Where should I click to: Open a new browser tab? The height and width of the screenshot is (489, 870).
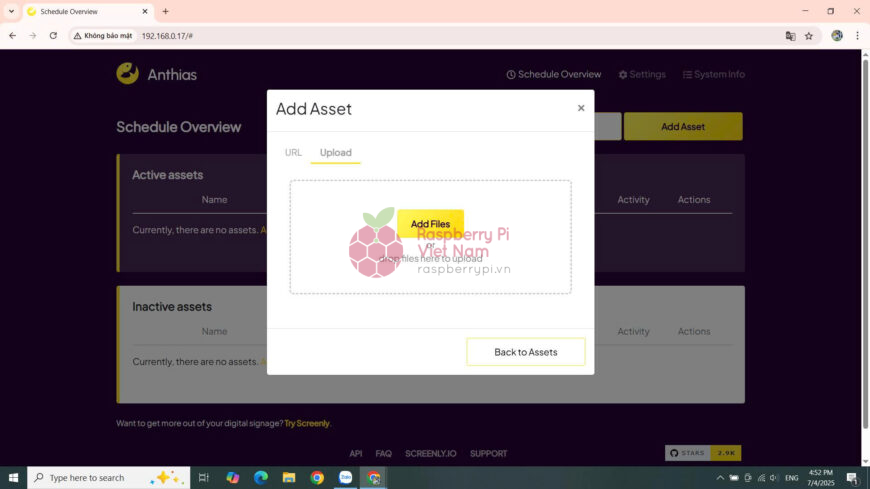coord(165,11)
